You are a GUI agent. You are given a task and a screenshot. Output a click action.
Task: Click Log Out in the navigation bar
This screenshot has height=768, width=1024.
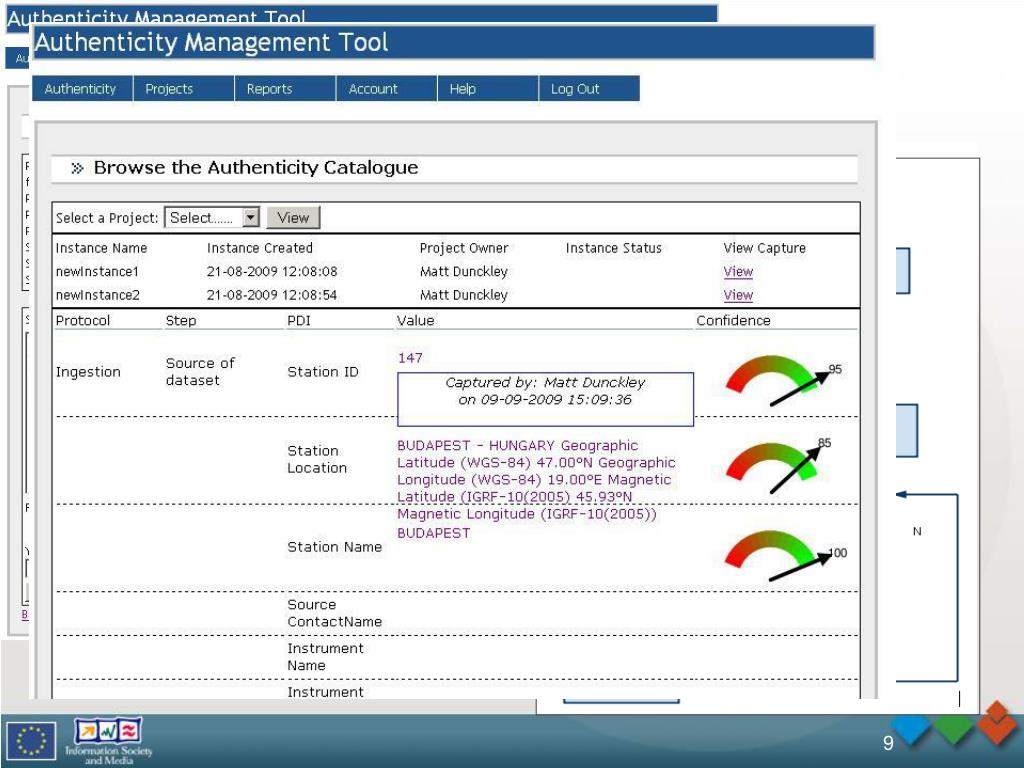(x=589, y=89)
